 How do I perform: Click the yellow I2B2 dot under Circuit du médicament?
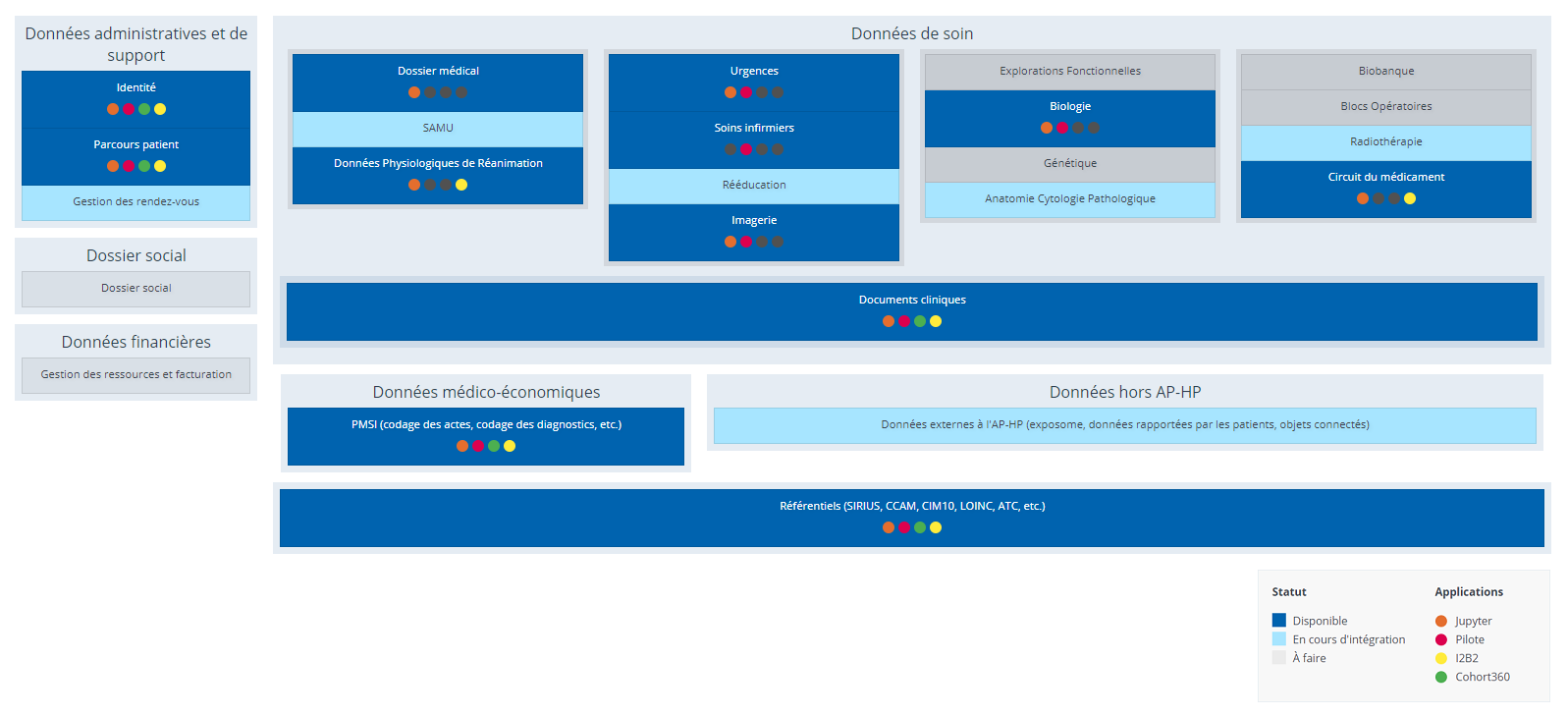click(x=1410, y=198)
